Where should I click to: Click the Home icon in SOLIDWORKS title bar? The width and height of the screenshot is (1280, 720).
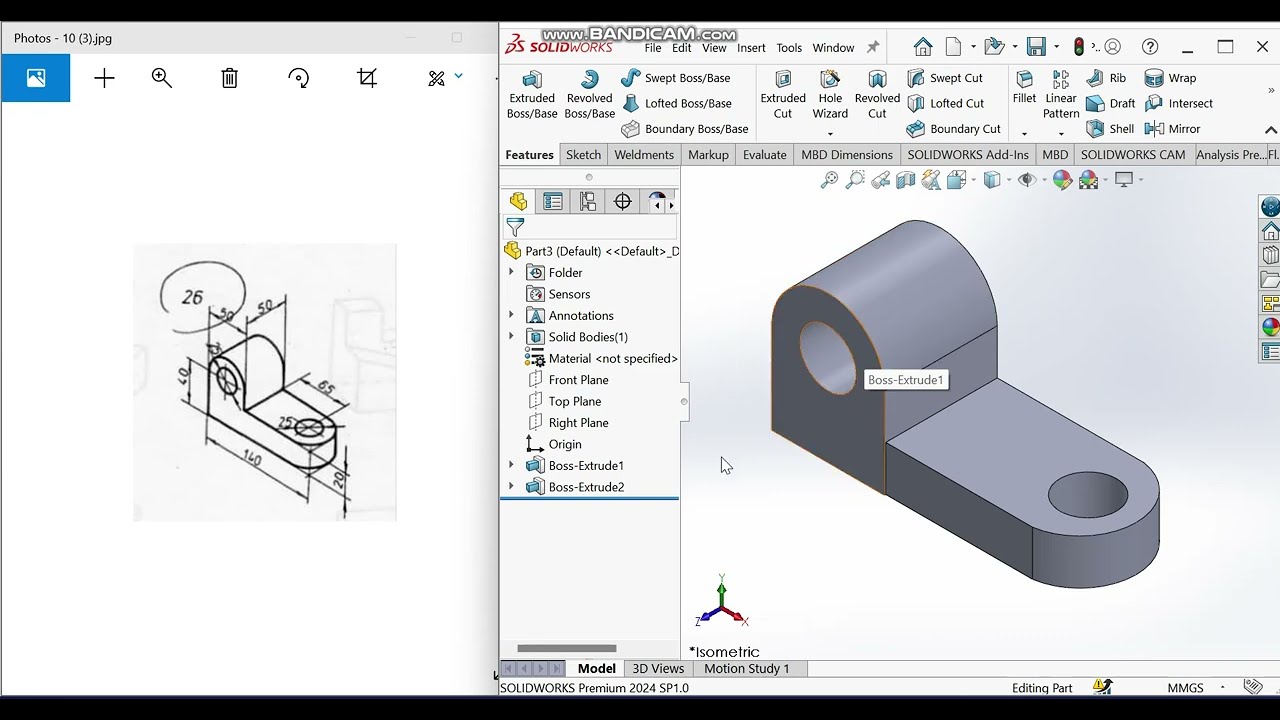(923, 47)
